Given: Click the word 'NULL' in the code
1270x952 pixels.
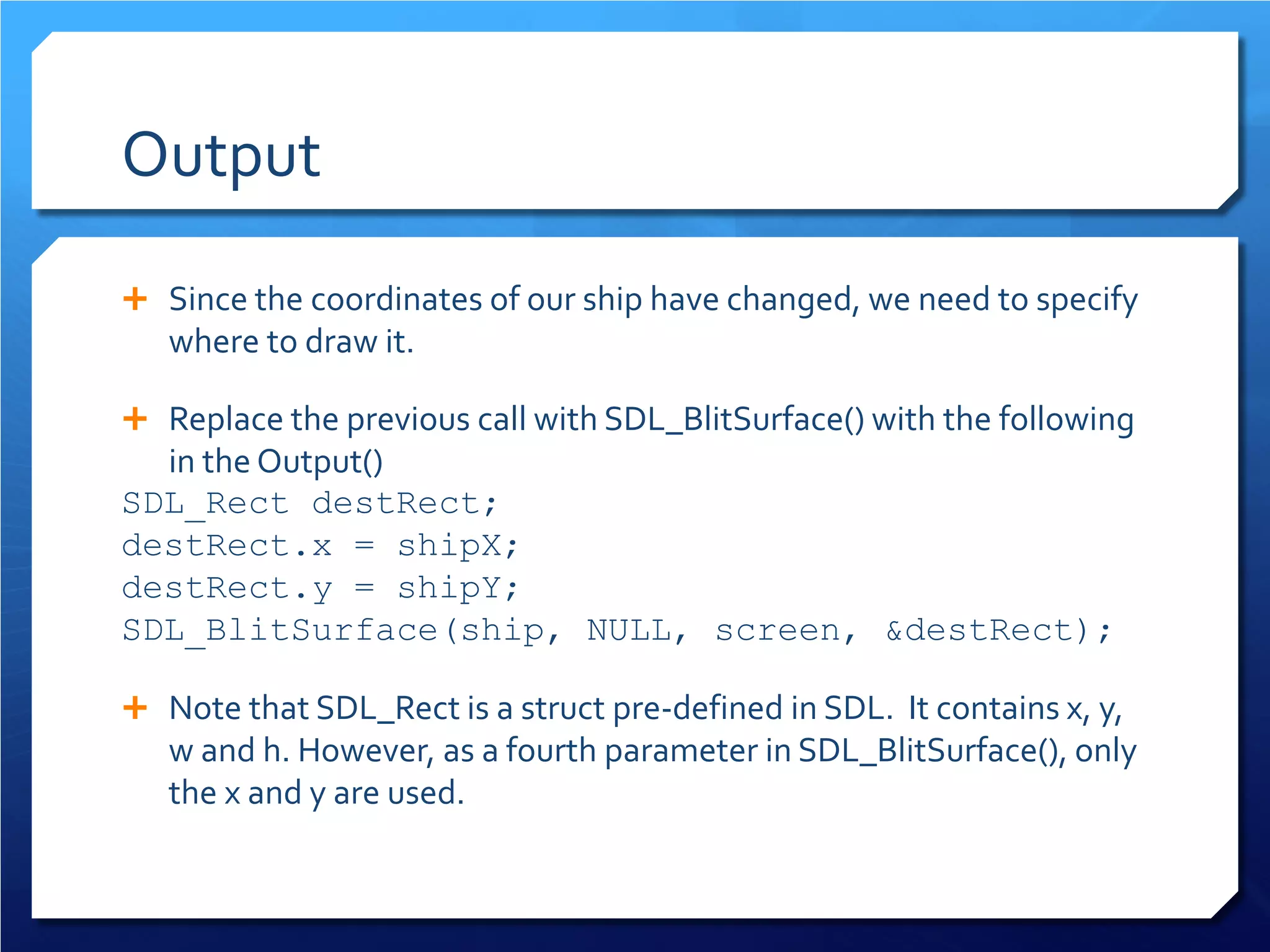Looking at the screenshot, I should pyautogui.click(x=629, y=631).
